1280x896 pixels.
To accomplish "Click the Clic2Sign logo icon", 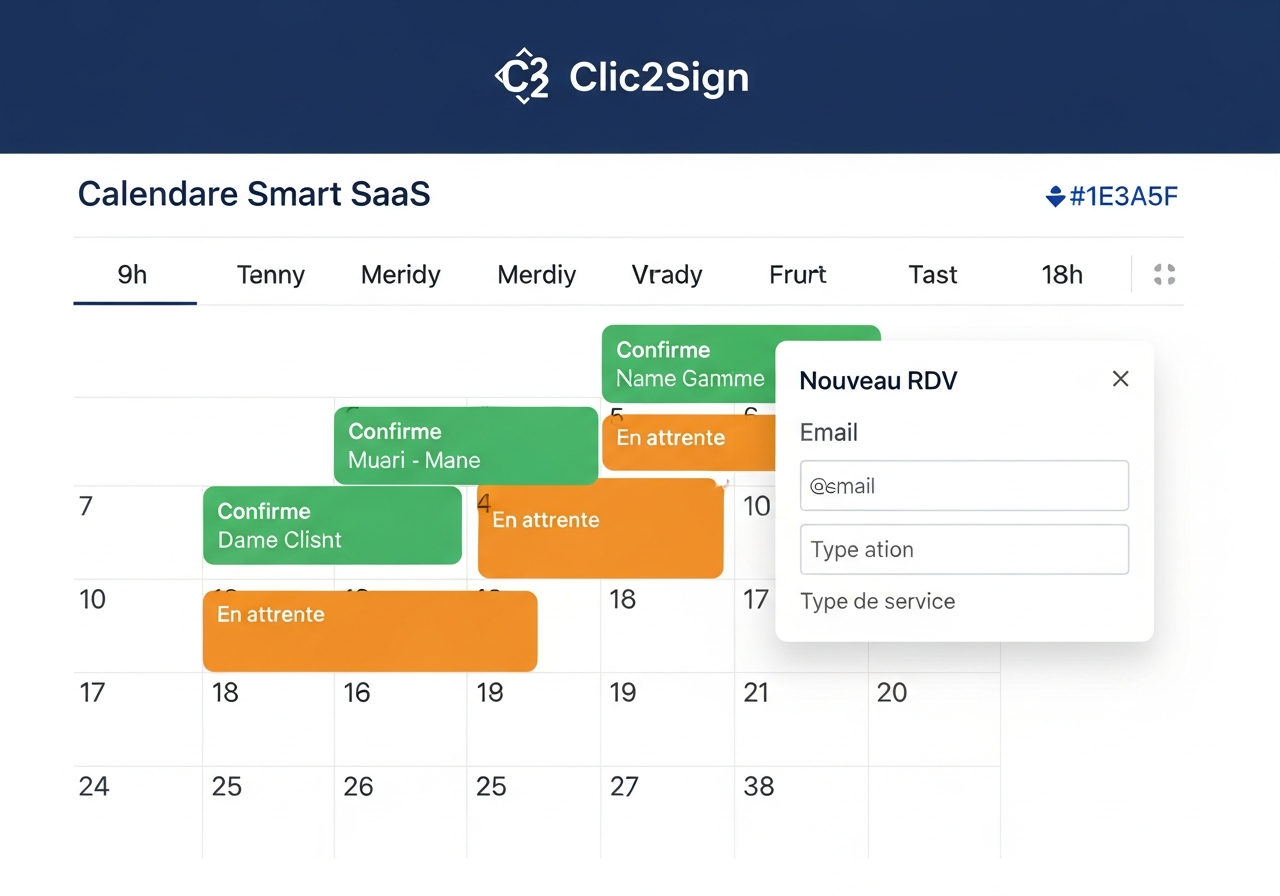I will (522, 77).
